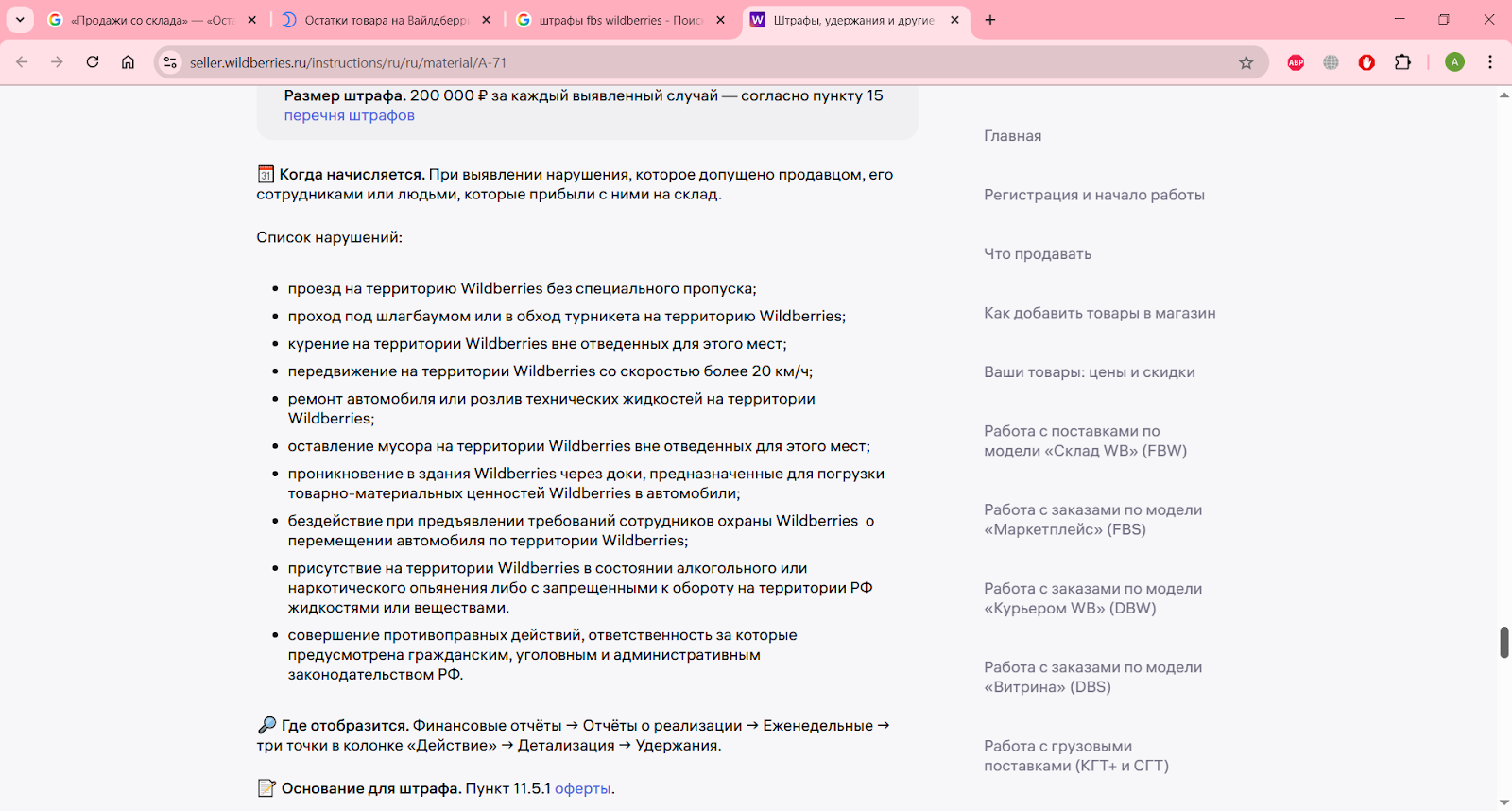Close the Штрафы, удержания tab

pos(954,20)
